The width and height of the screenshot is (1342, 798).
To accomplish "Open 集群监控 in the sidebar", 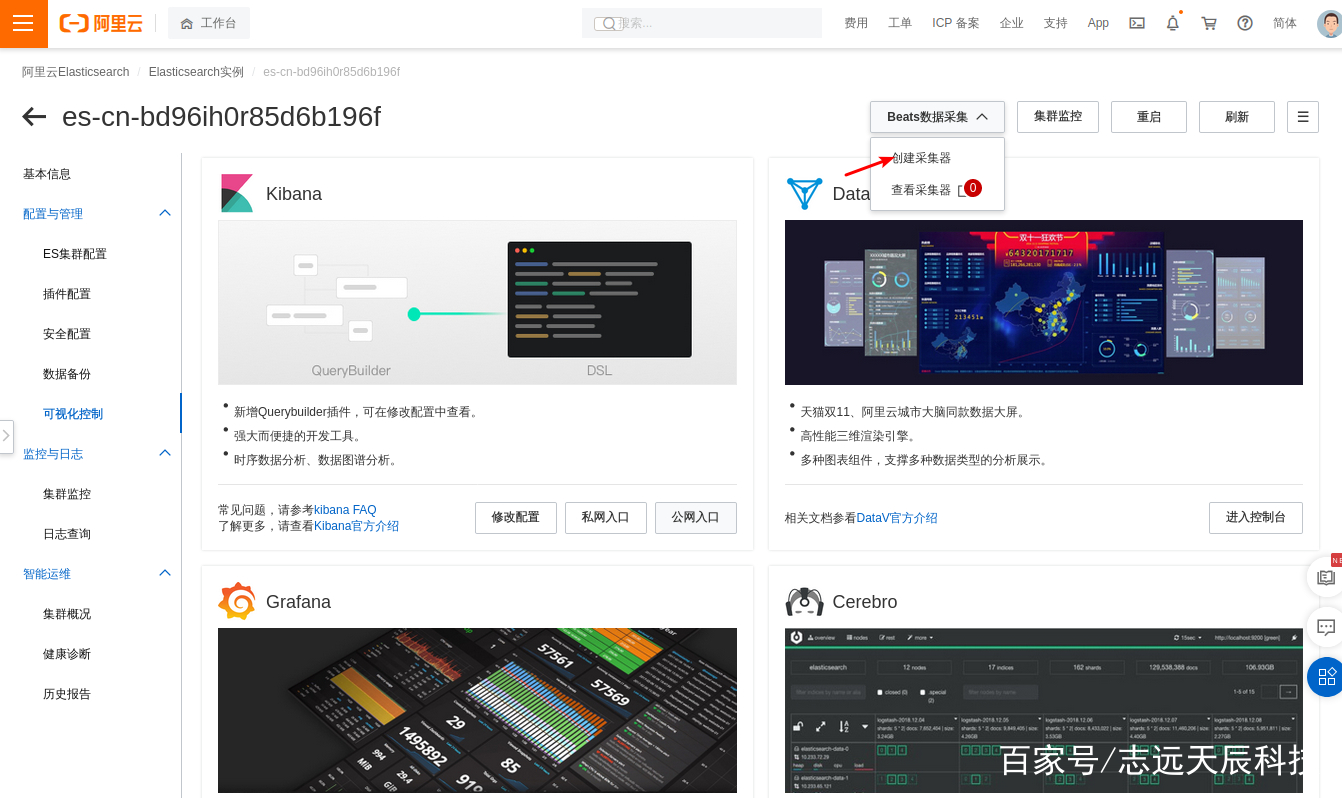I will coord(67,494).
